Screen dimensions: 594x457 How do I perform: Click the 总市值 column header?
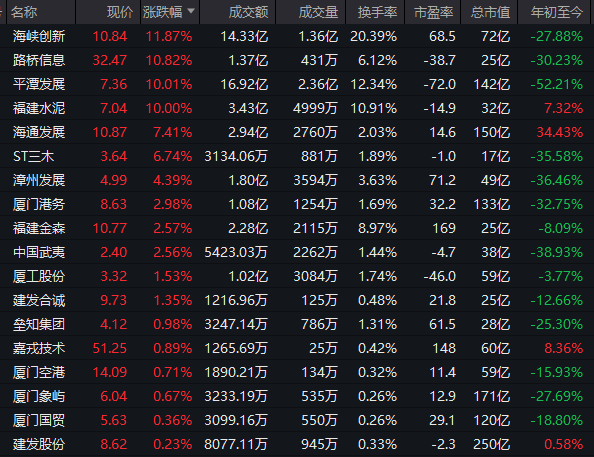[x=490, y=12]
